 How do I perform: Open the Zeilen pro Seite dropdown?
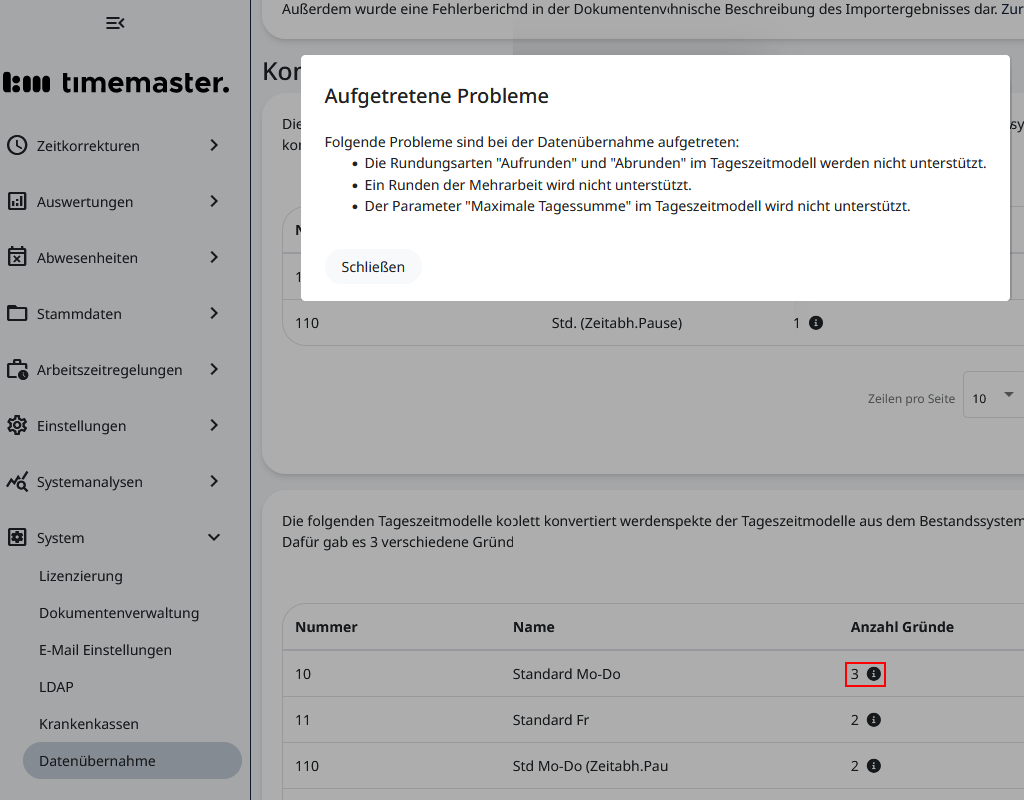[993, 397]
